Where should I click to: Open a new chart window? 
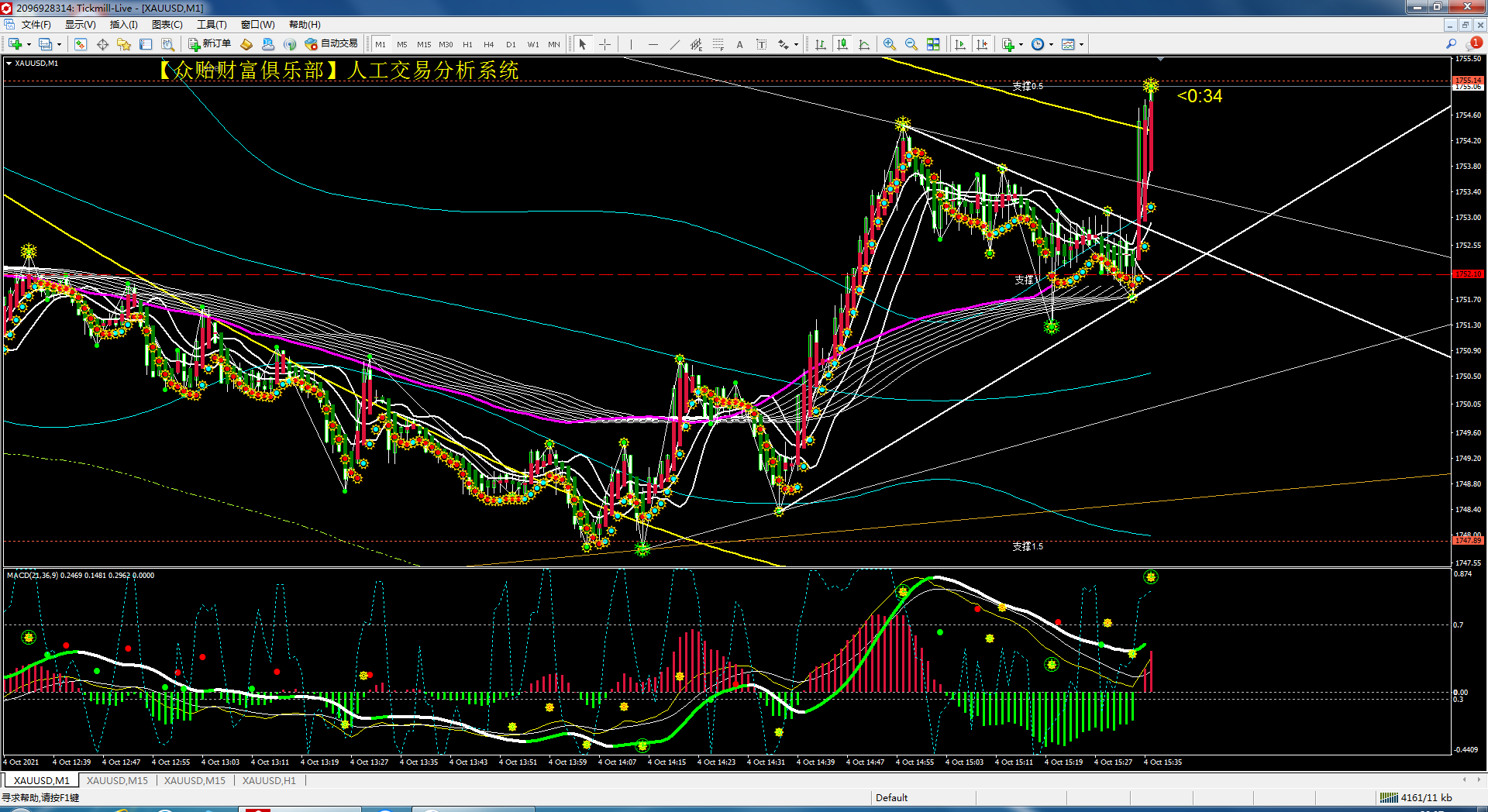[x=15, y=44]
